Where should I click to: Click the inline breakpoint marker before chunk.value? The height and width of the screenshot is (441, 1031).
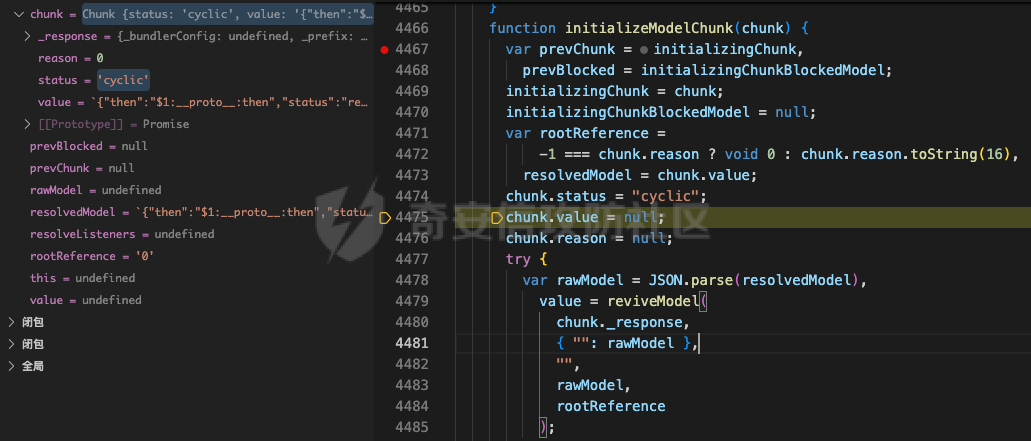[498, 218]
